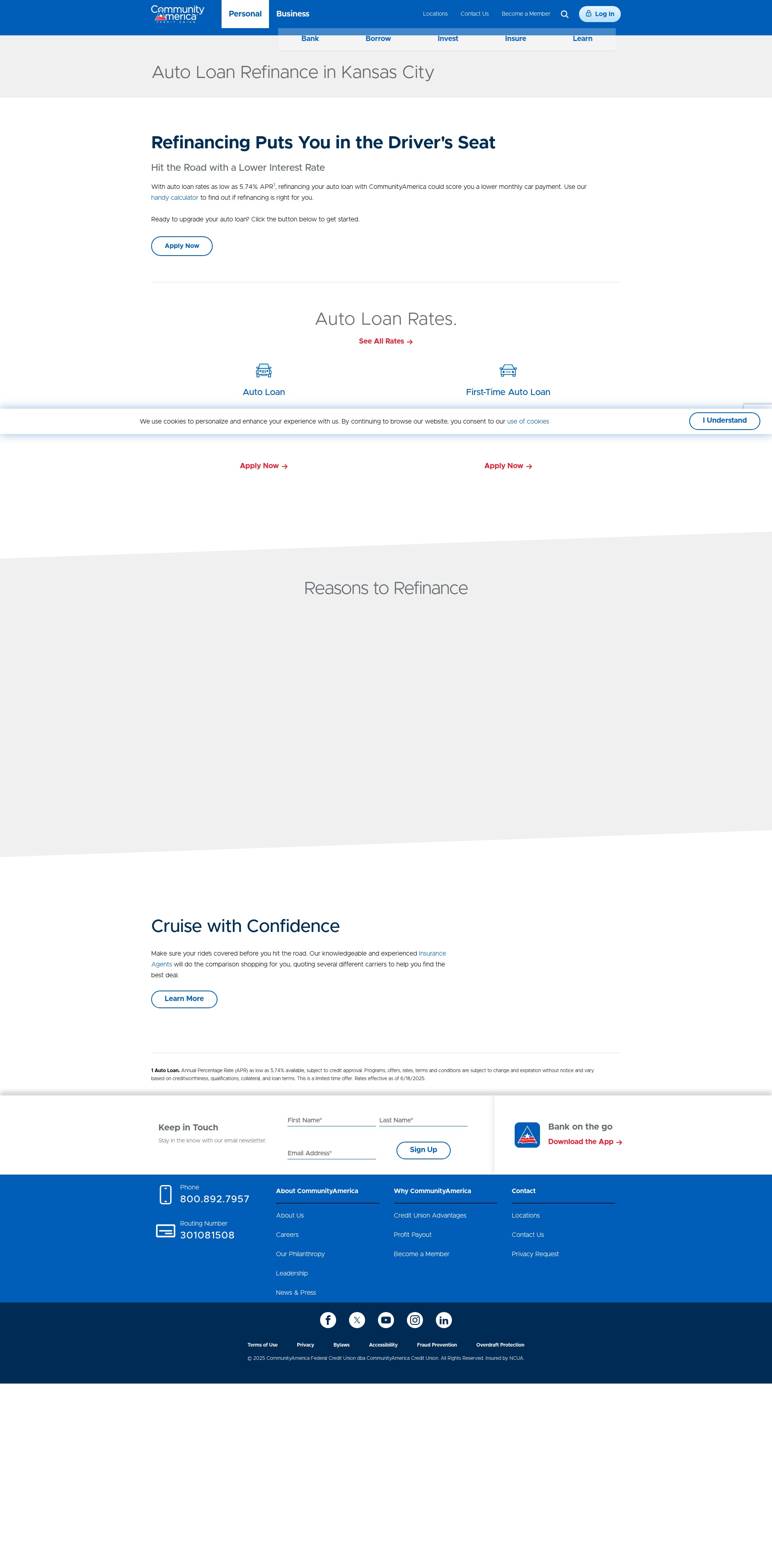This screenshot has width=772, height=1568.
Task: Open Profit Payout footer link
Action: (412, 1235)
